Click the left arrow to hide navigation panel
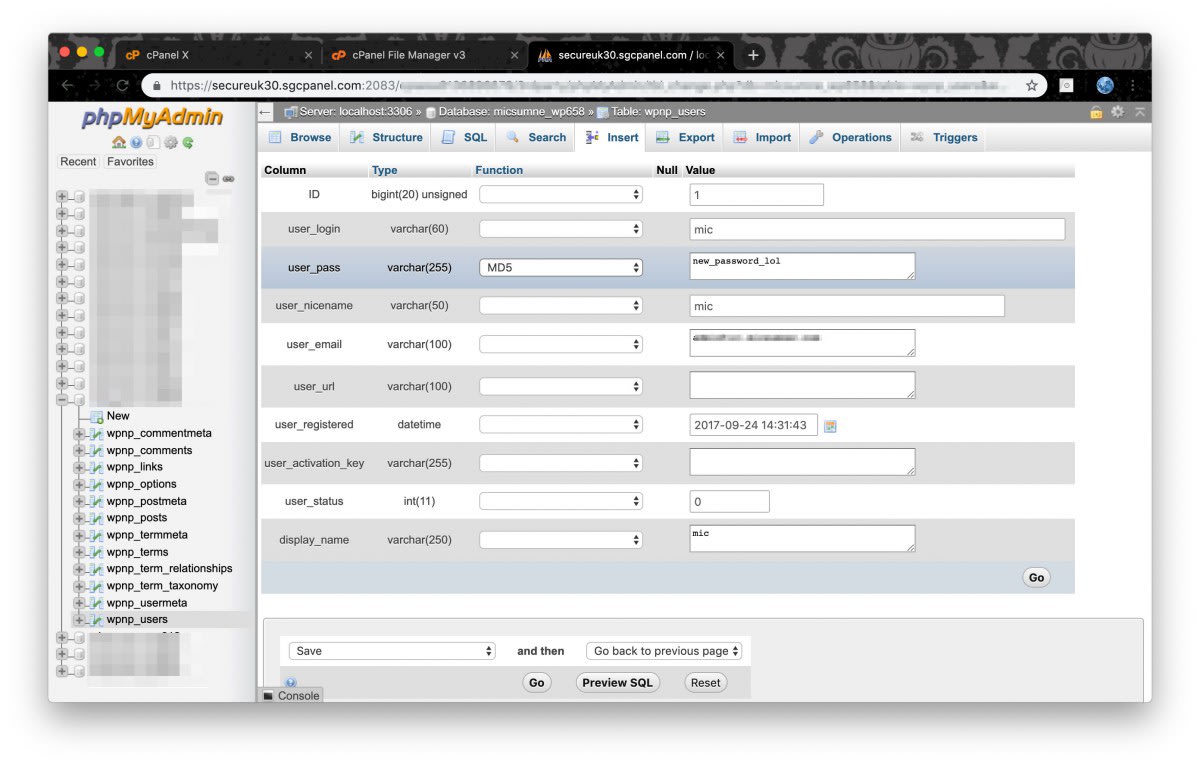 [265, 112]
